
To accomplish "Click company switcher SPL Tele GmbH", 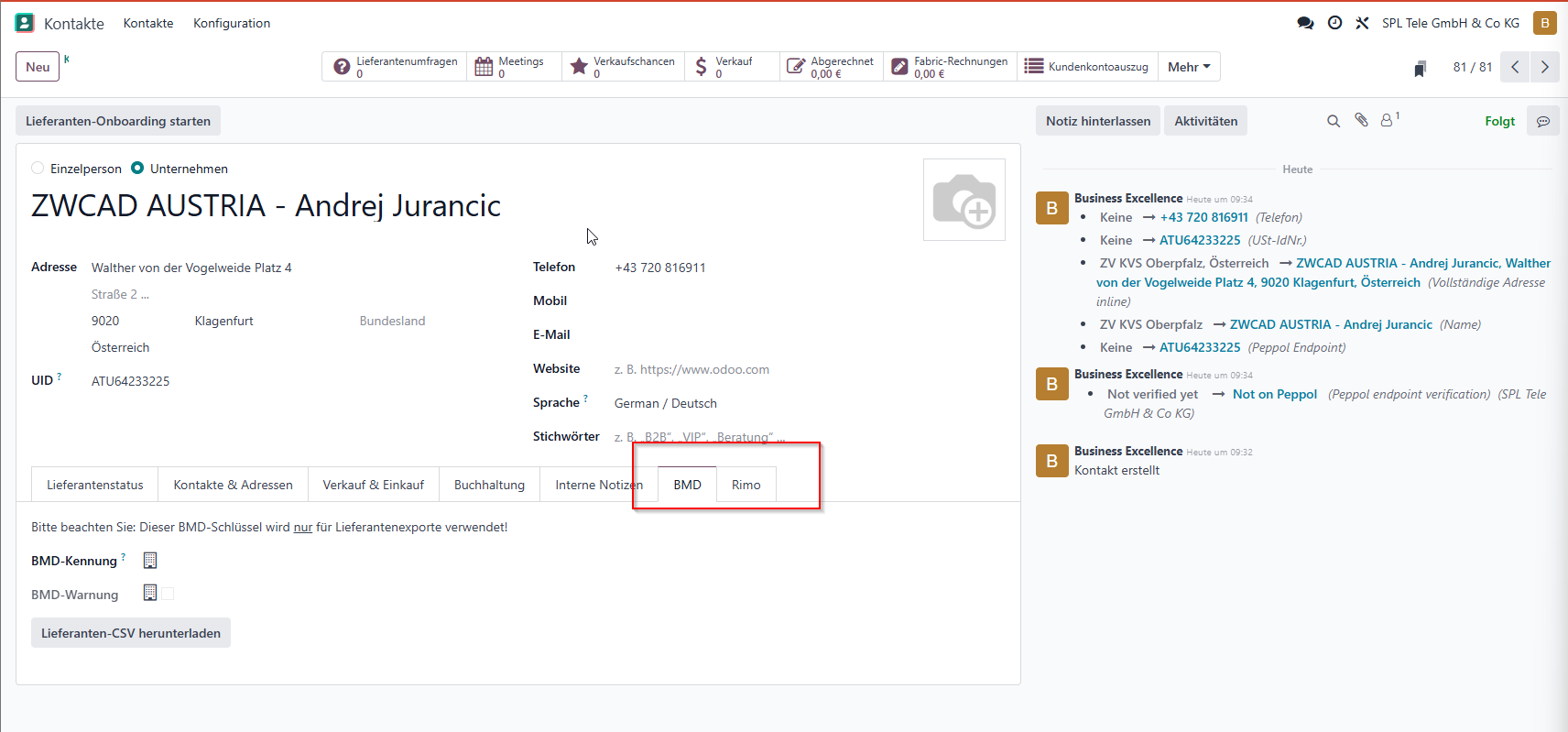I will pyautogui.click(x=1451, y=23).
